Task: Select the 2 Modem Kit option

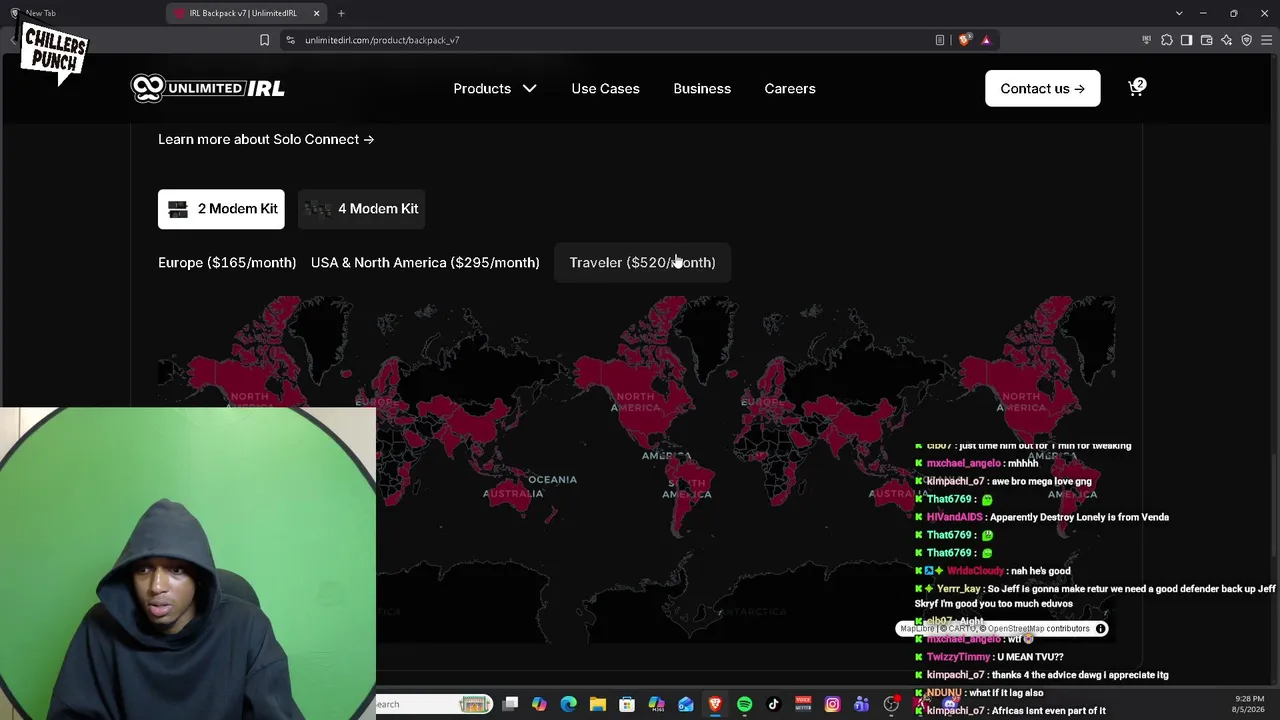Action: (221, 209)
